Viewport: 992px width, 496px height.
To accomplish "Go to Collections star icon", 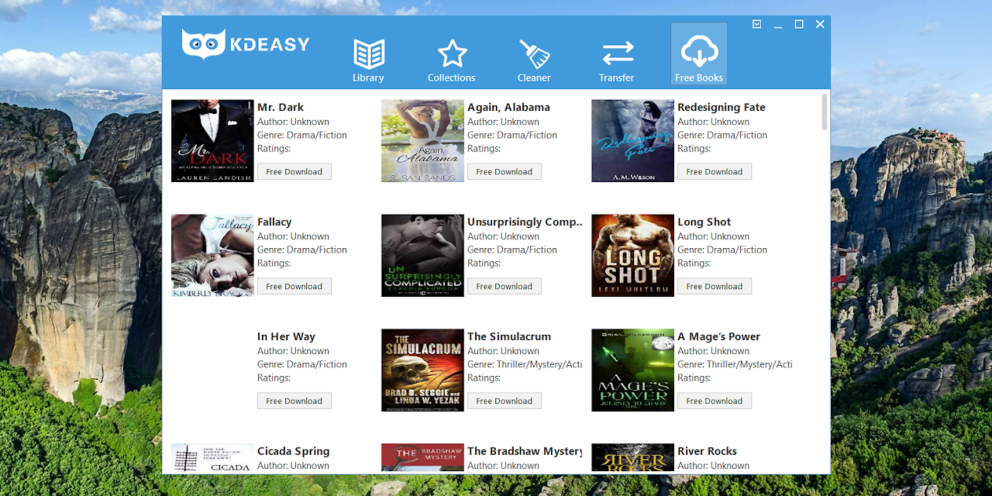I will coord(451,60).
